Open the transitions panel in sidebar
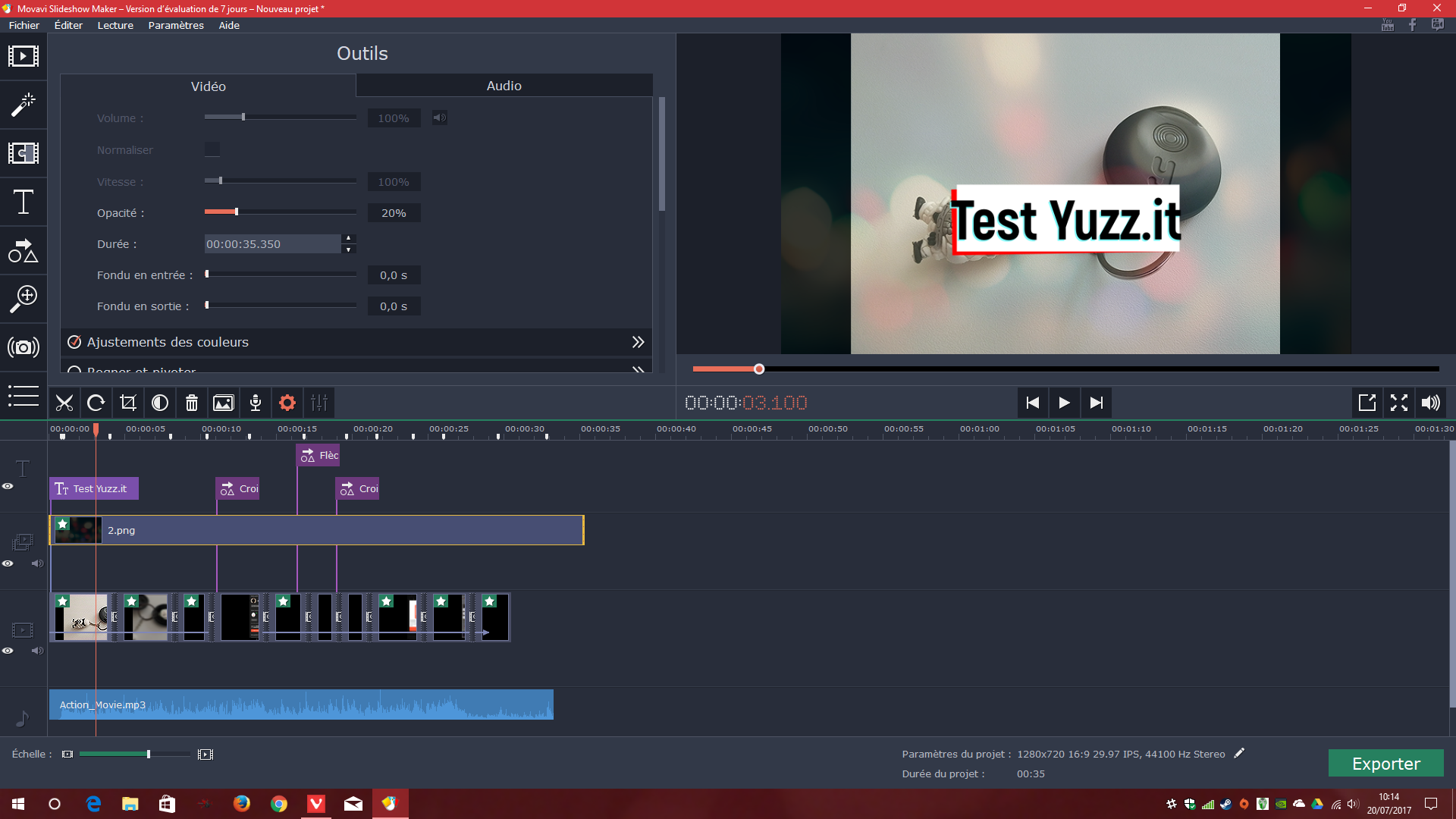This screenshot has height=819, width=1456. coord(24,153)
